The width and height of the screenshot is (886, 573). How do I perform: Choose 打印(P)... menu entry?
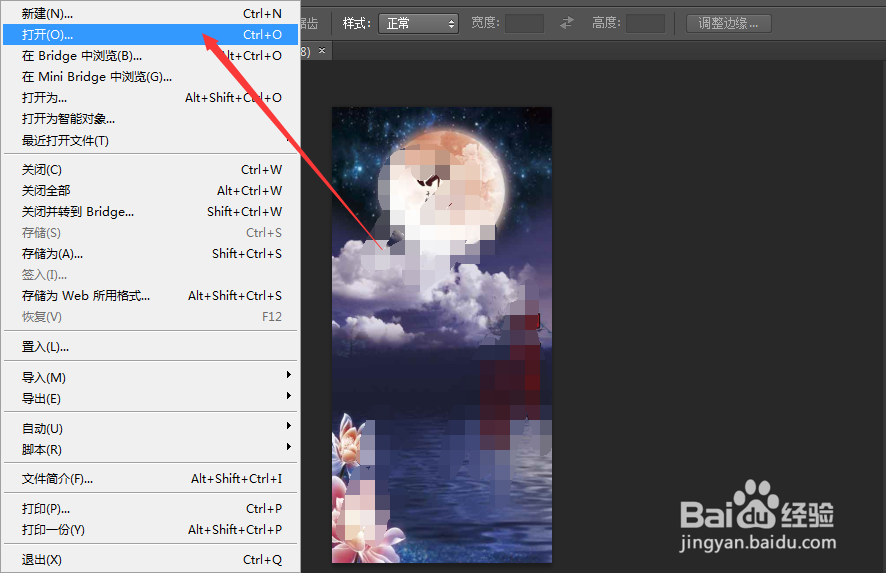tap(151, 509)
